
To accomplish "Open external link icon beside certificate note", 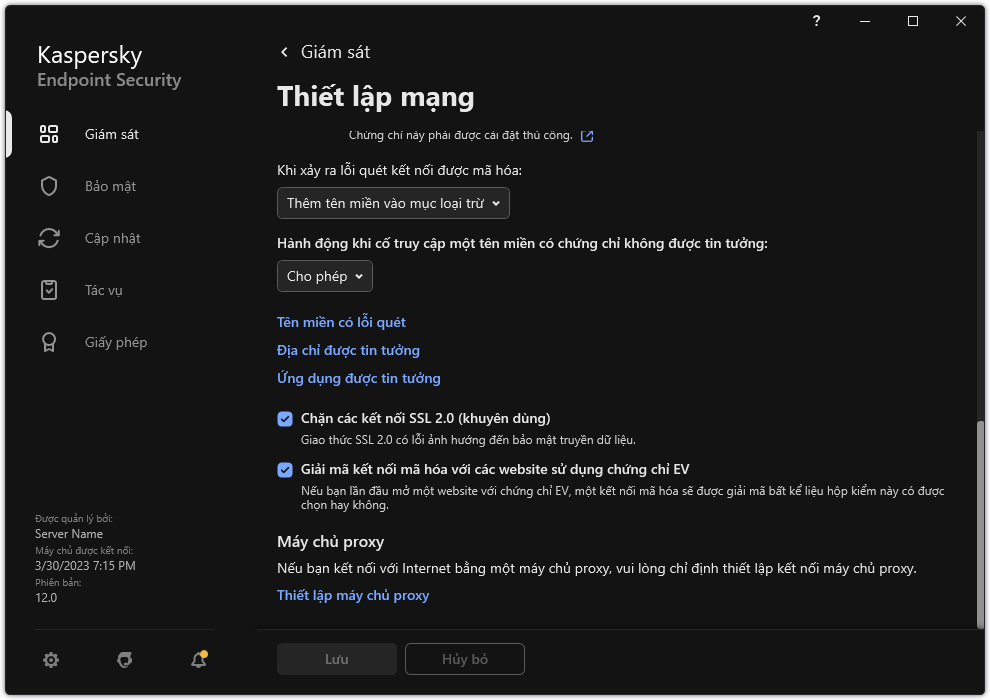I will [588, 136].
